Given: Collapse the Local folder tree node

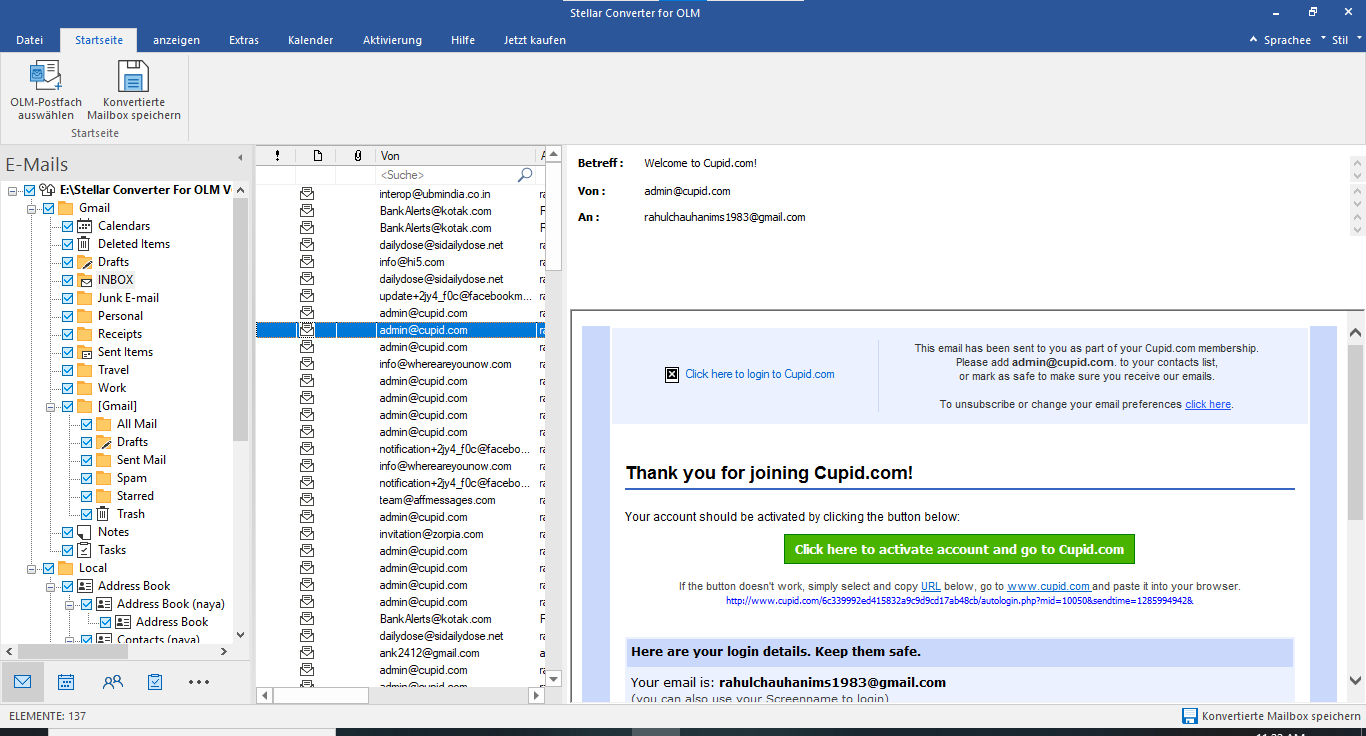Looking at the screenshot, I should 32,568.
